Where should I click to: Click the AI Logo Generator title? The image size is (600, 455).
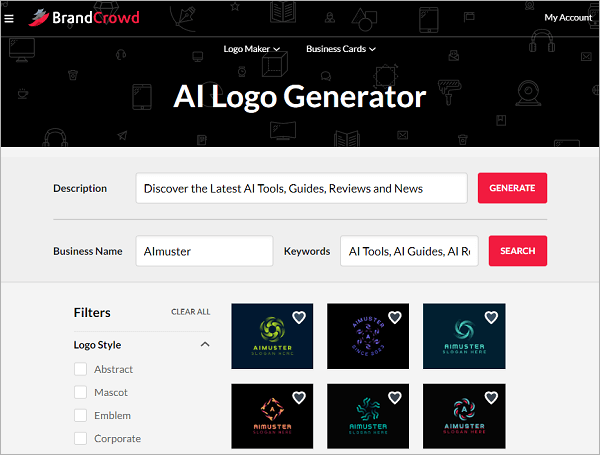[300, 96]
